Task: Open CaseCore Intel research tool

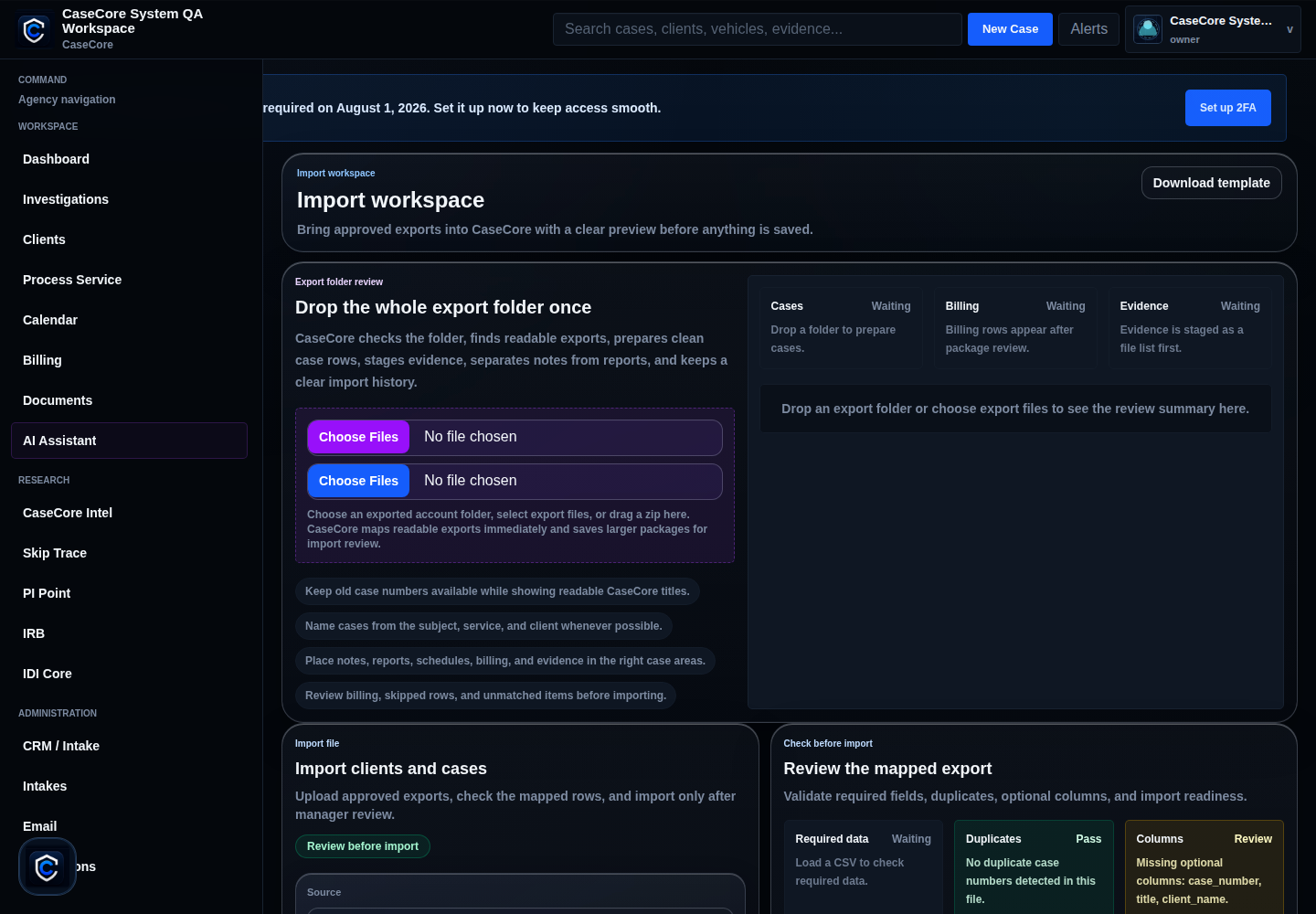Action: [129, 513]
